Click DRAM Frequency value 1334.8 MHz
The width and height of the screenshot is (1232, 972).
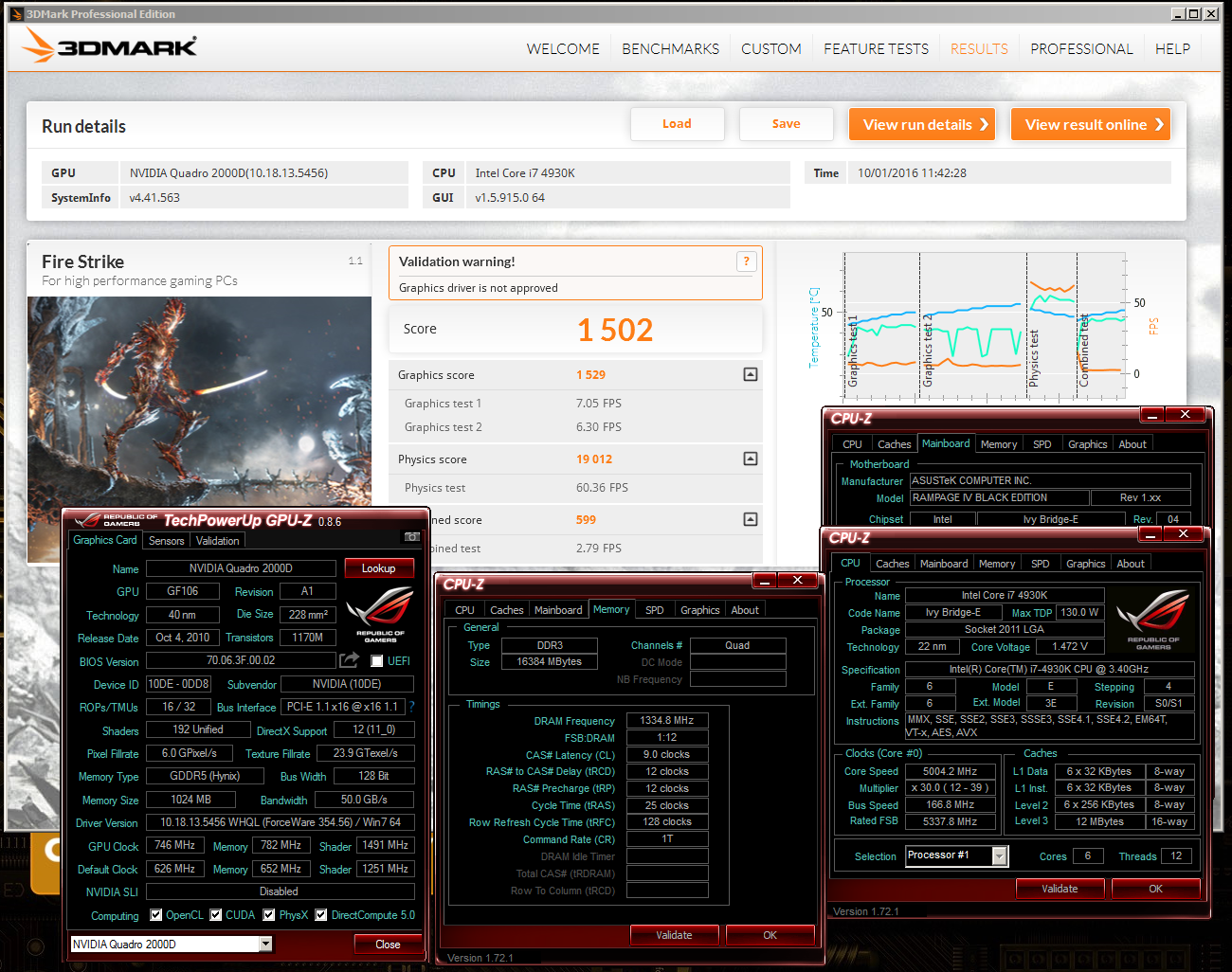point(667,720)
